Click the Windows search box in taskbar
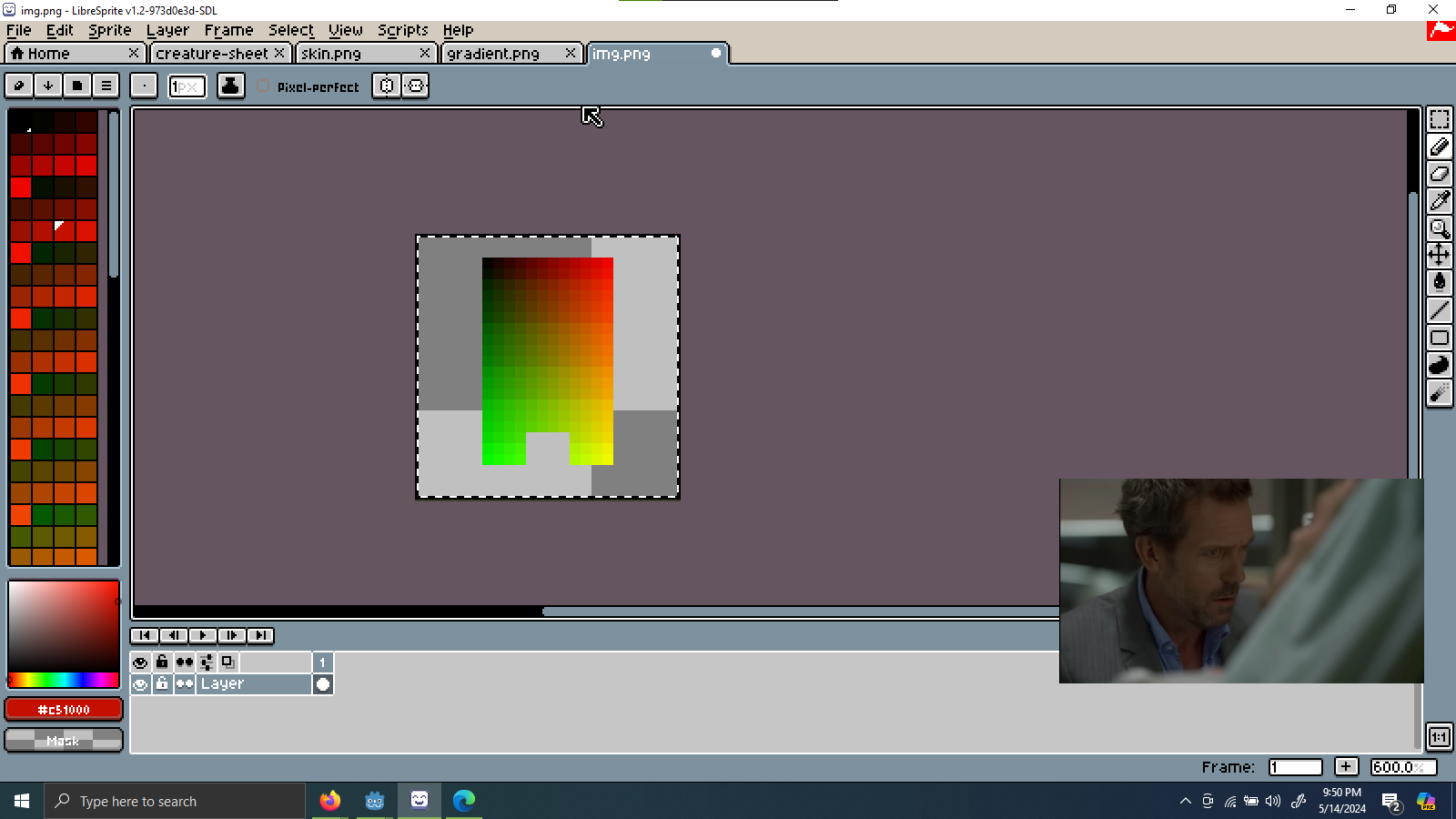Image resolution: width=1456 pixels, height=819 pixels. click(175, 801)
